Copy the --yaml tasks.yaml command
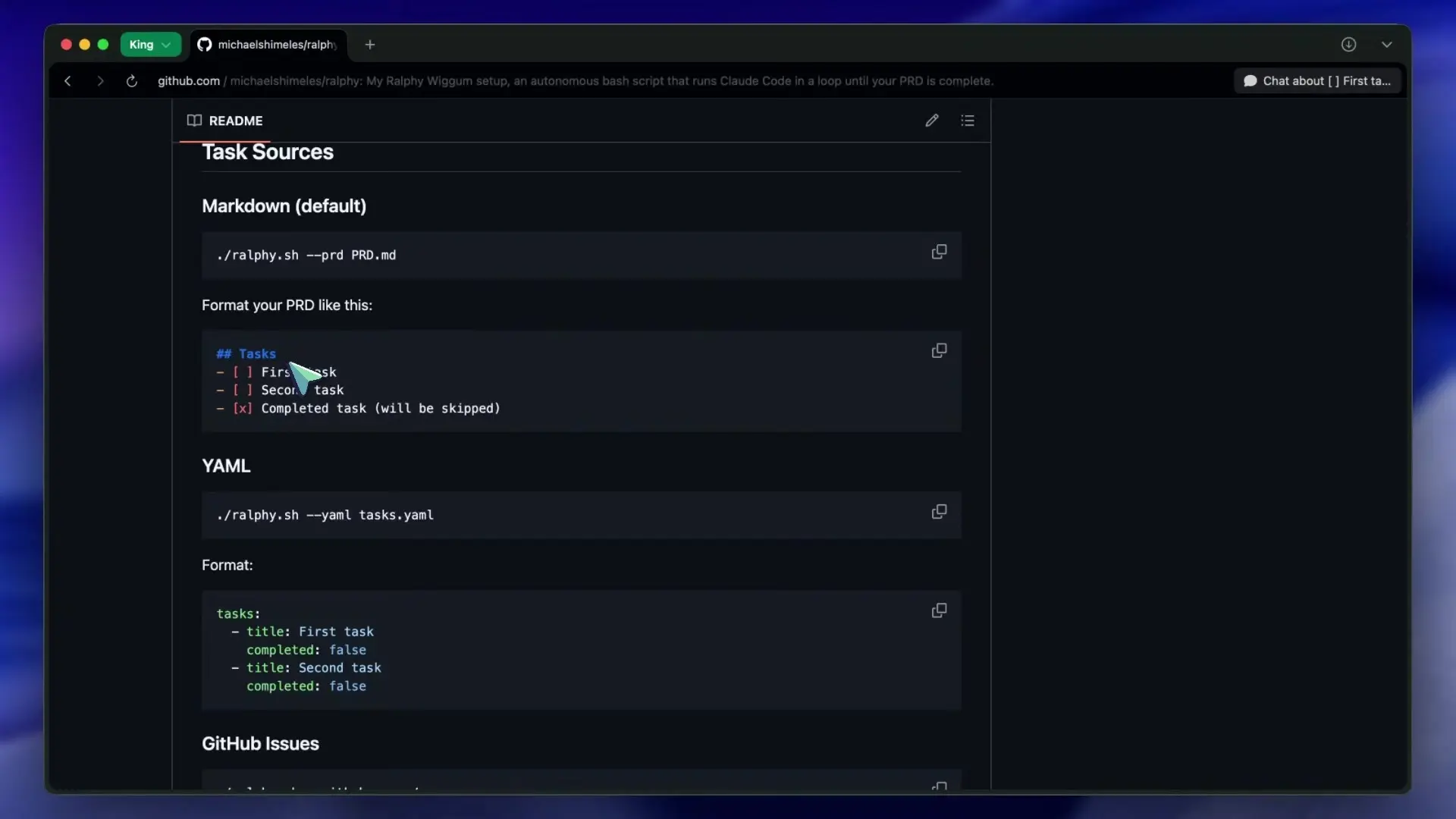Screen dimensions: 1456x819 tap(939, 512)
